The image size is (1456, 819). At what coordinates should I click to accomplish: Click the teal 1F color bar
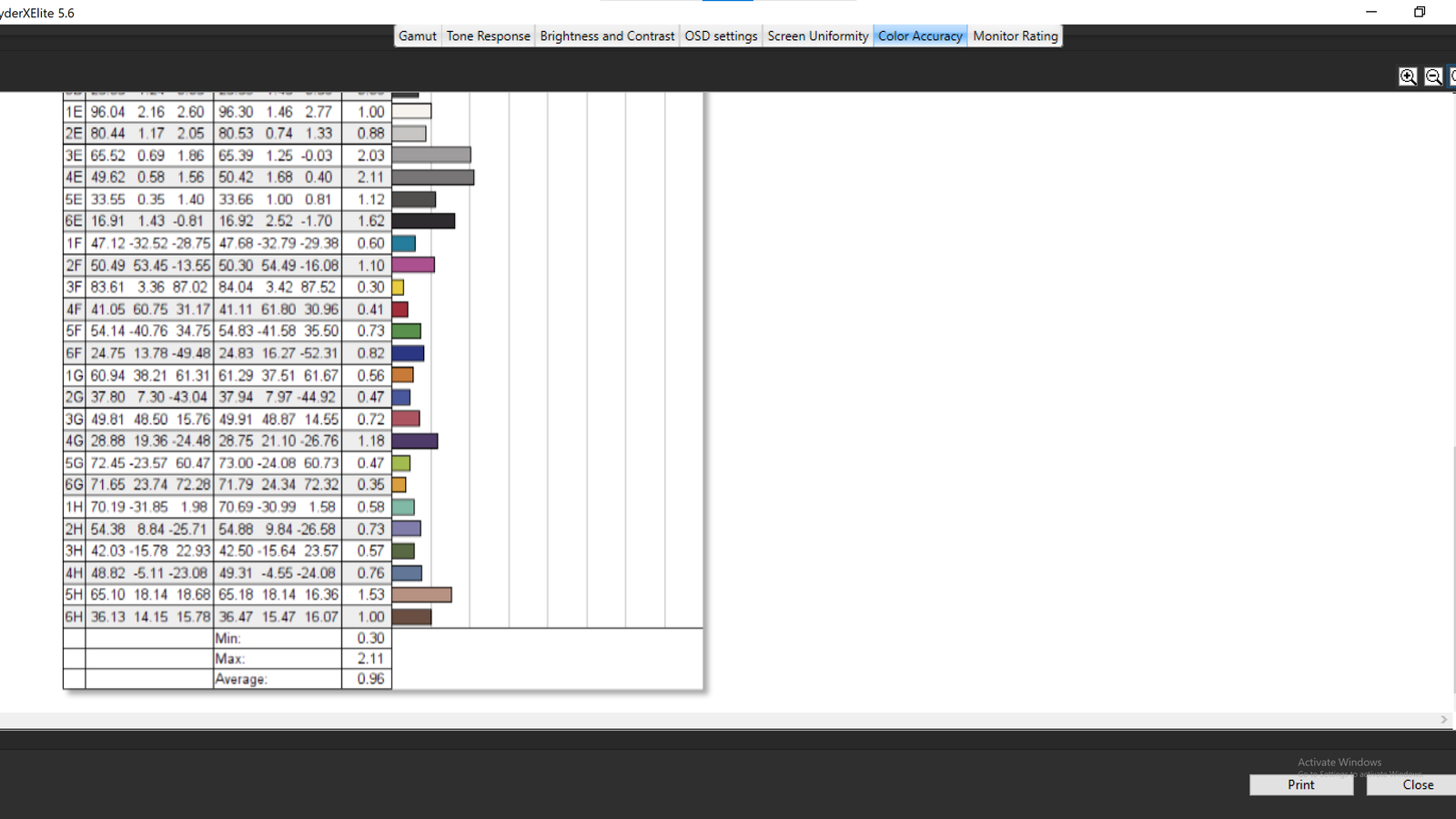click(404, 243)
